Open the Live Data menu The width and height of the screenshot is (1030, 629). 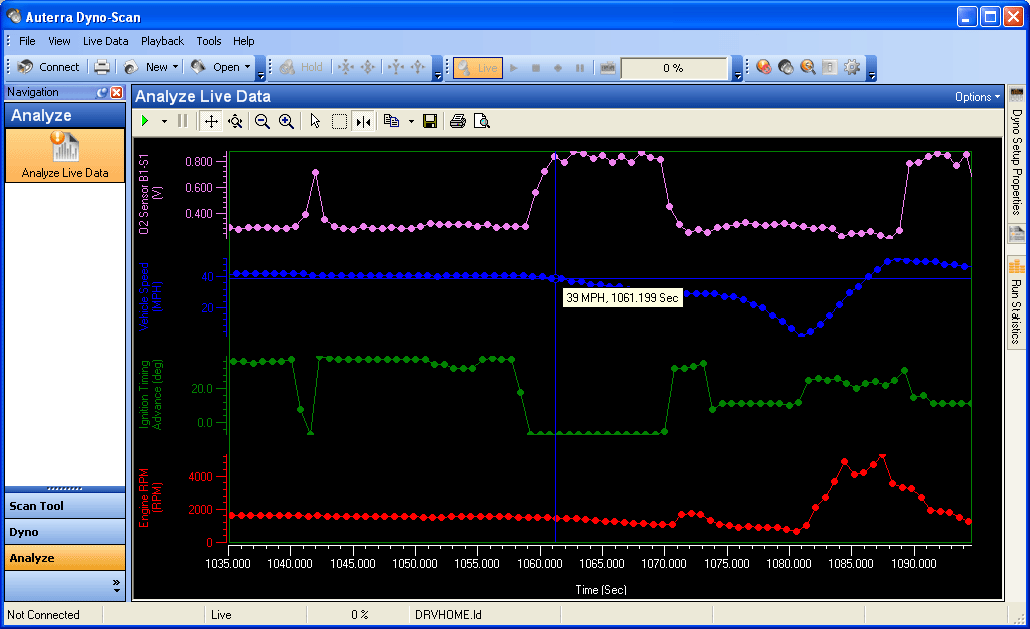click(105, 41)
